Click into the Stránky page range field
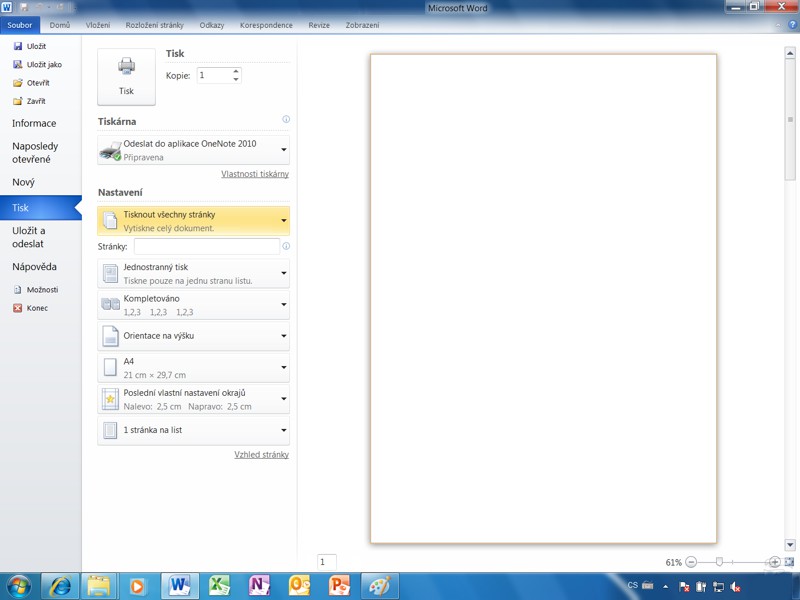The height and width of the screenshot is (600, 800). (x=207, y=246)
